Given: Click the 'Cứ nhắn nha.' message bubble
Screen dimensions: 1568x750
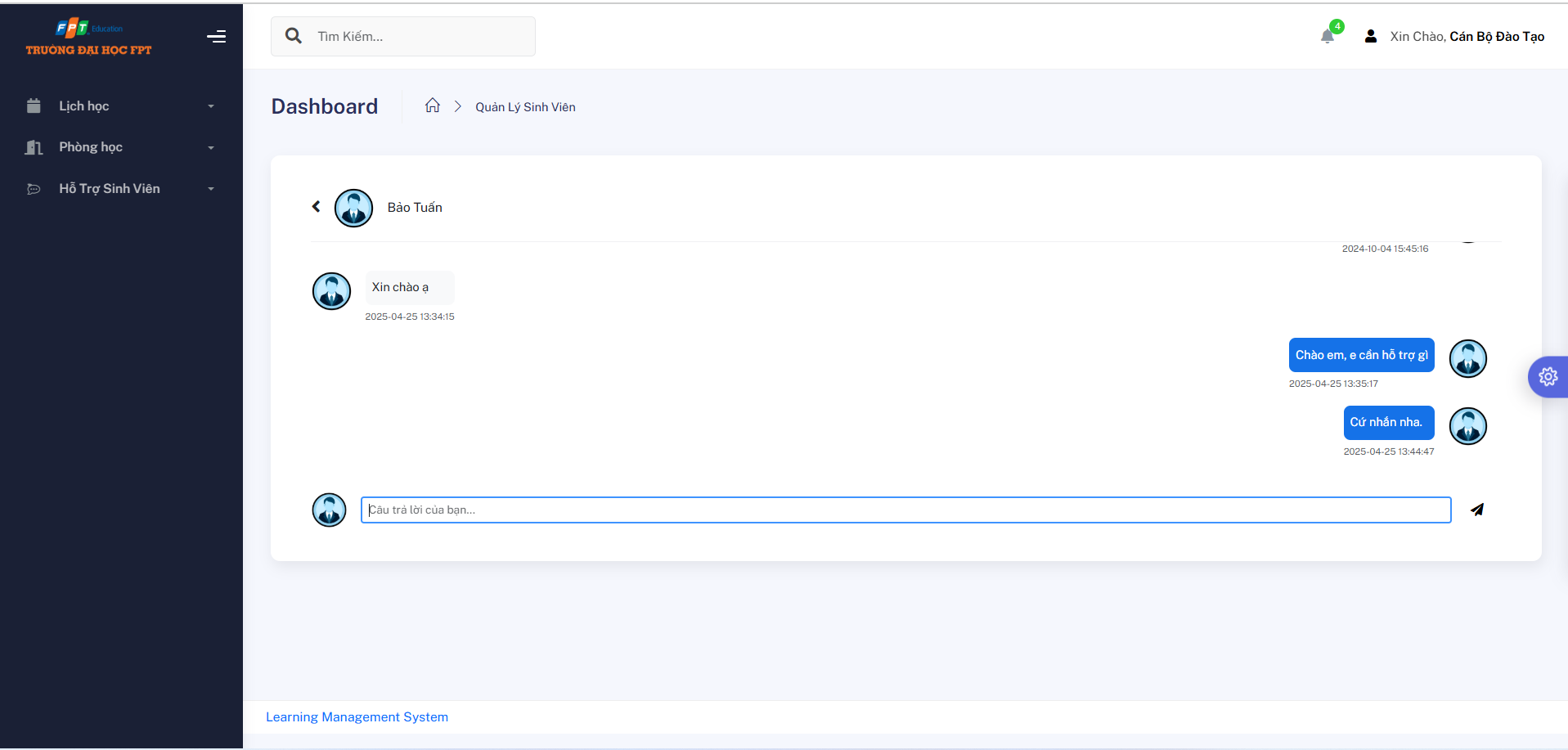Looking at the screenshot, I should (x=1388, y=423).
